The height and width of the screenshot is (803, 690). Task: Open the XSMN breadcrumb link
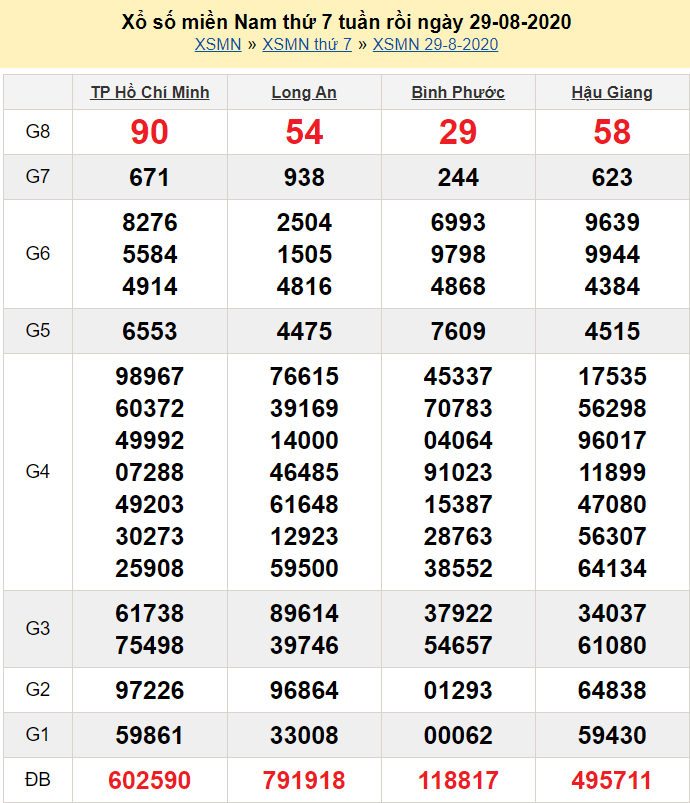[x=217, y=44]
